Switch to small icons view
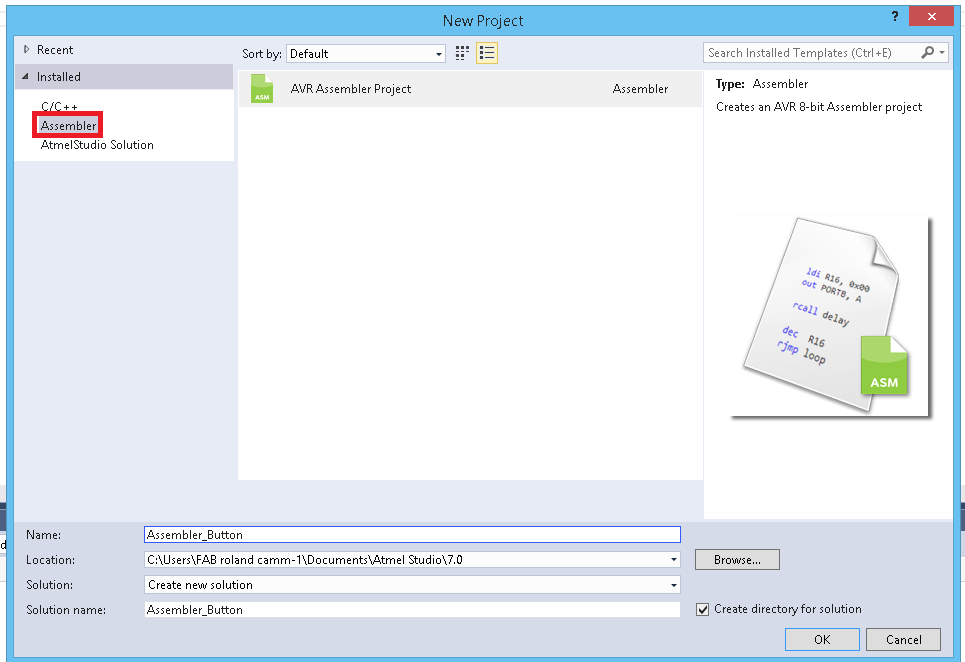The width and height of the screenshot is (965, 662). click(462, 54)
